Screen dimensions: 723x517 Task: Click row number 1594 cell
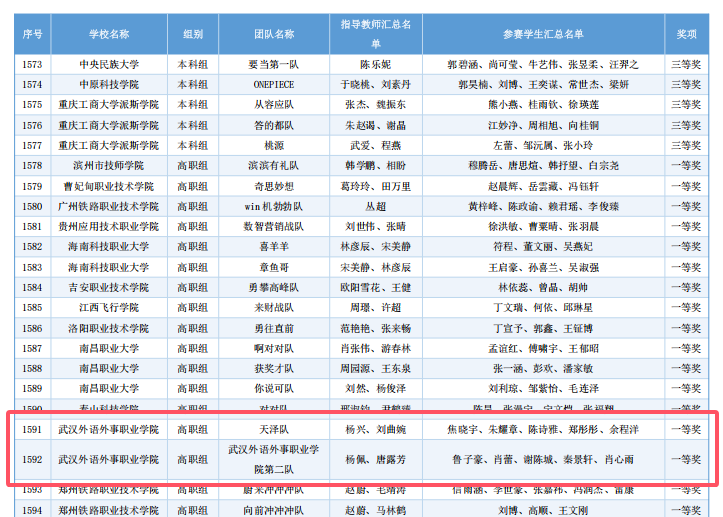coord(32,510)
